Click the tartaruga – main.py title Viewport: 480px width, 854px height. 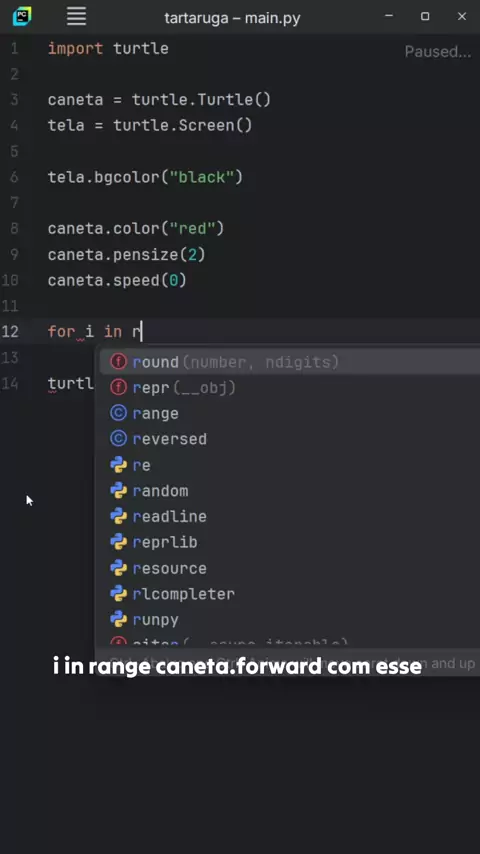[232, 17]
